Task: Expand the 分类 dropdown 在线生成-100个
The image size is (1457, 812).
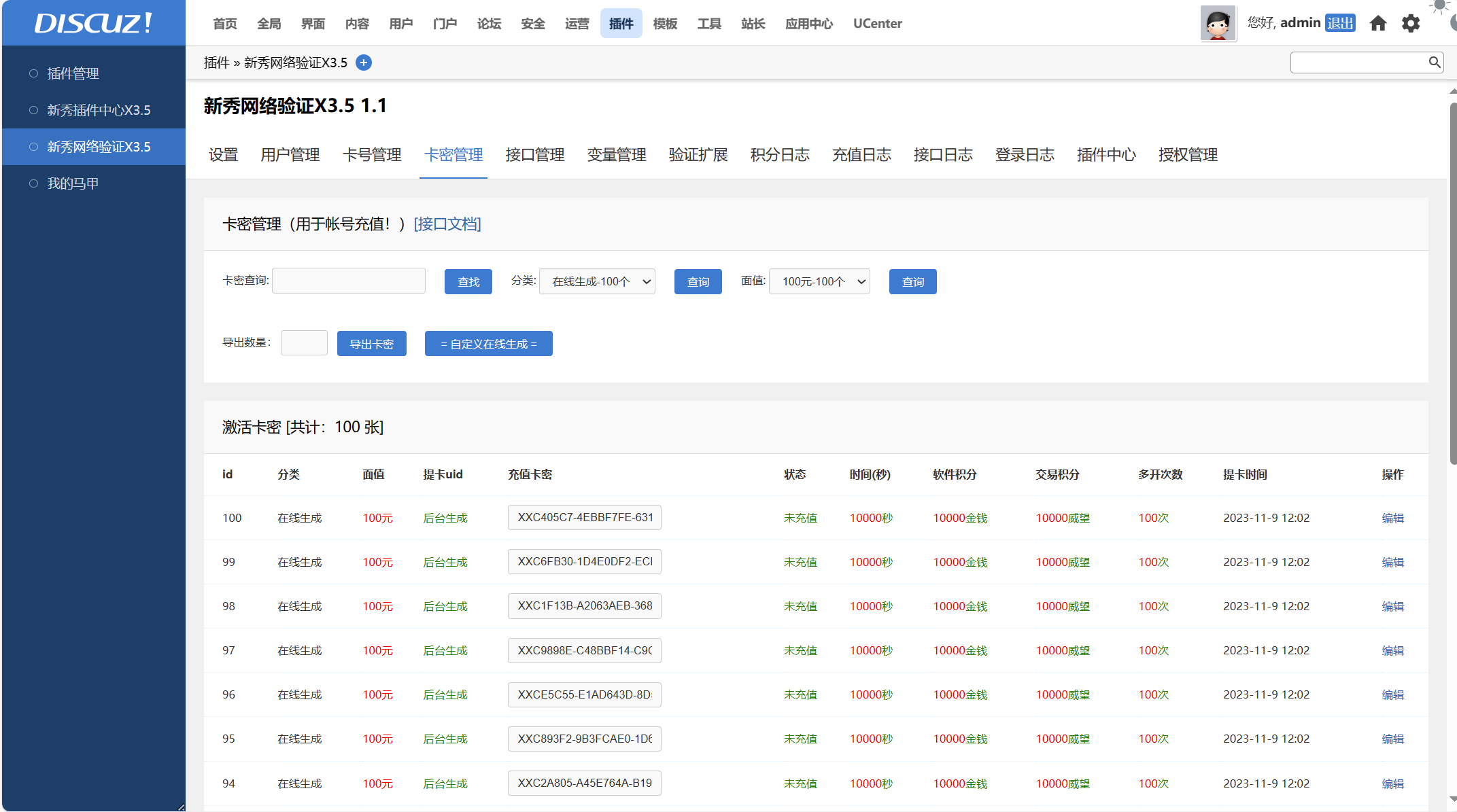Action: [x=597, y=281]
